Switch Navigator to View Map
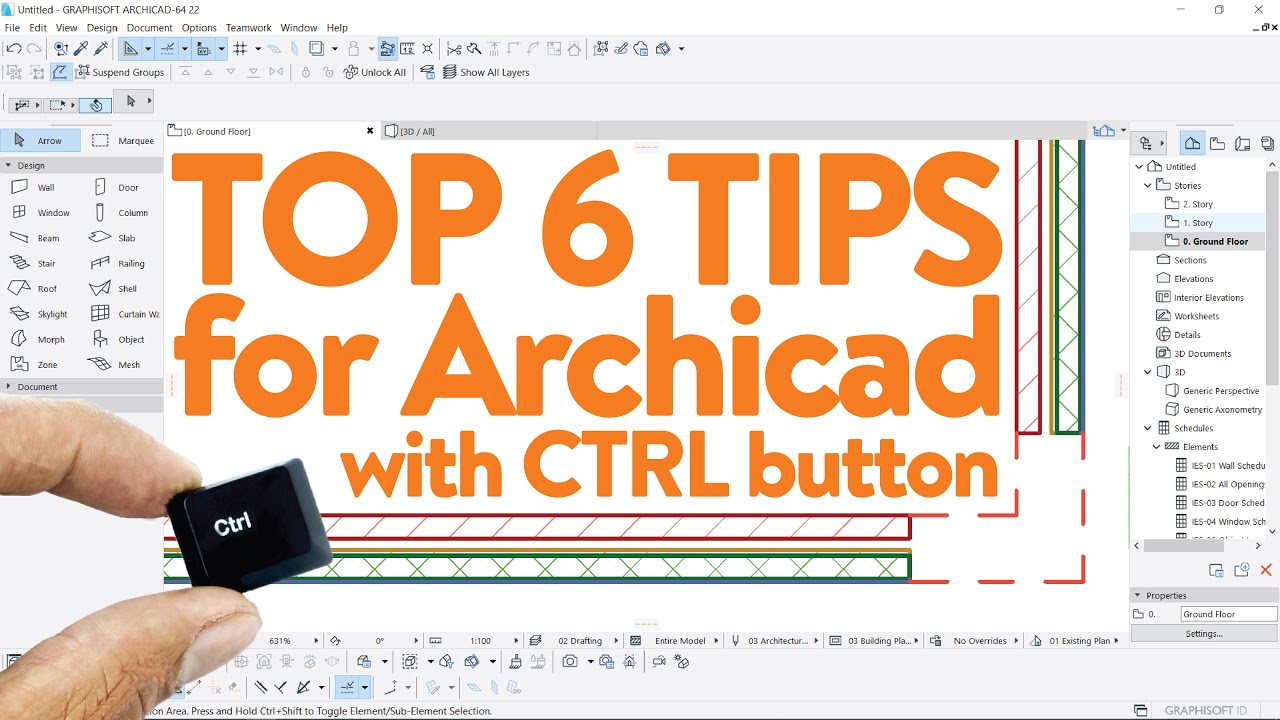Image resolution: width=1280 pixels, height=720 pixels. 1217,143
